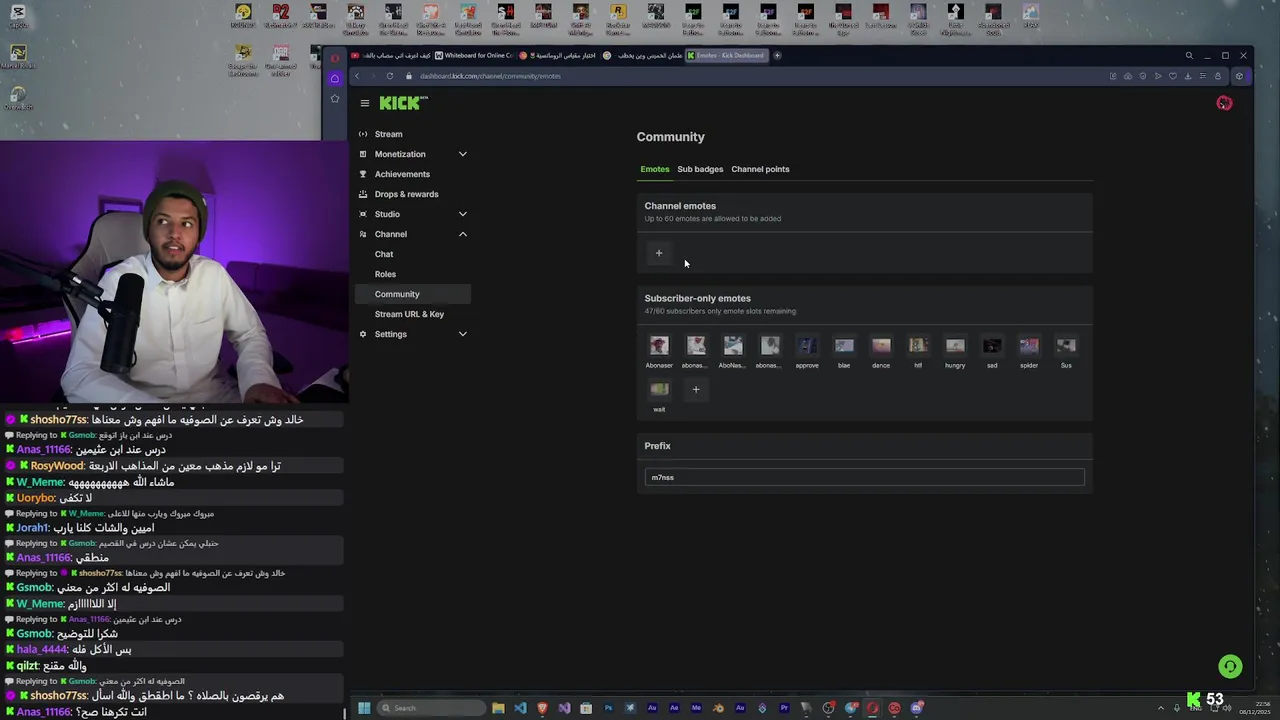Click the browser back arrow
This screenshot has width=1280, height=720.
click(x=357, y=76)
